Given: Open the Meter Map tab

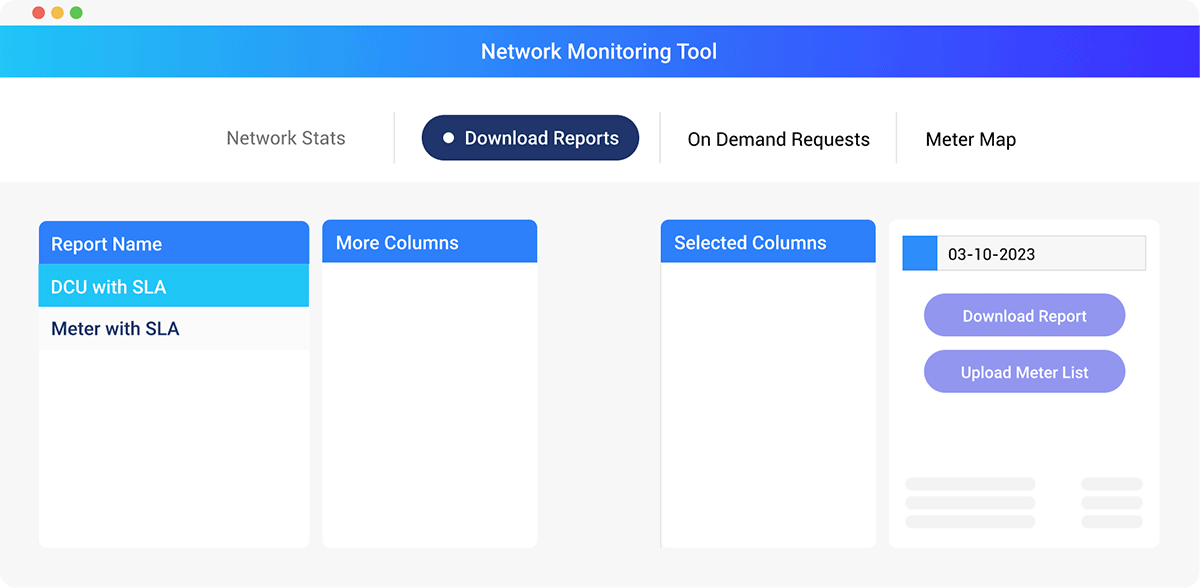Looking at the screenshot, I should coord(970,140).
